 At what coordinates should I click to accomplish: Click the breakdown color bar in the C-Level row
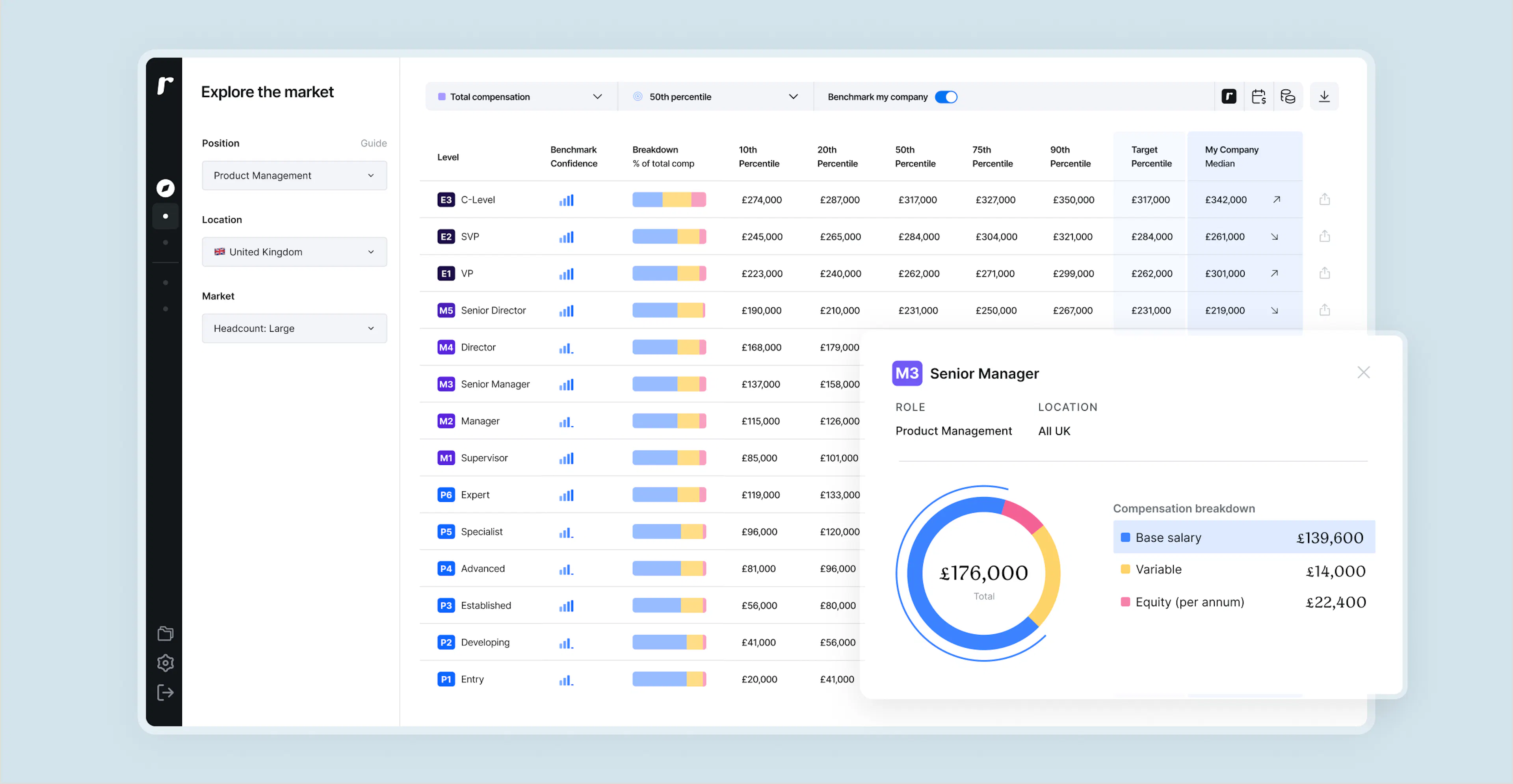669,200
